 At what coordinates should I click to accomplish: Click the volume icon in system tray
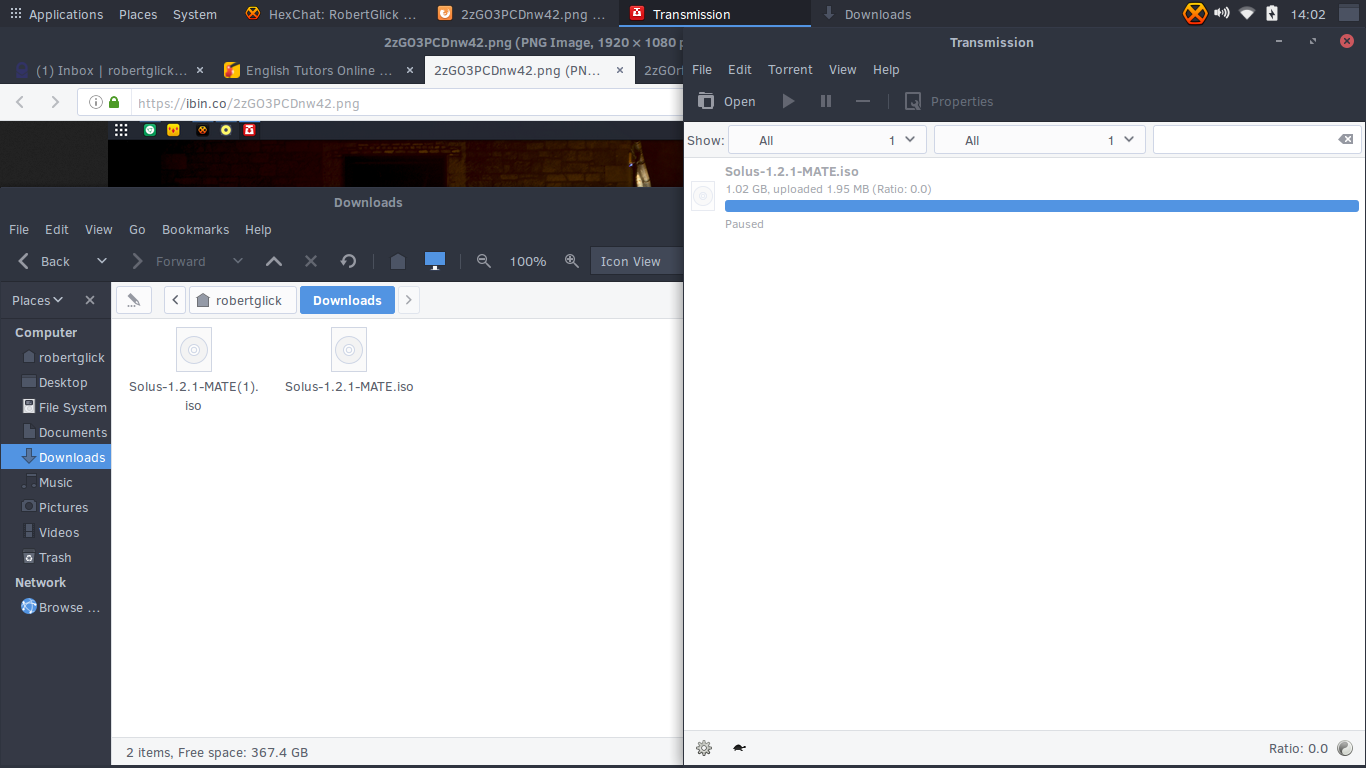pyautogui.click(x=1221, y=14)
